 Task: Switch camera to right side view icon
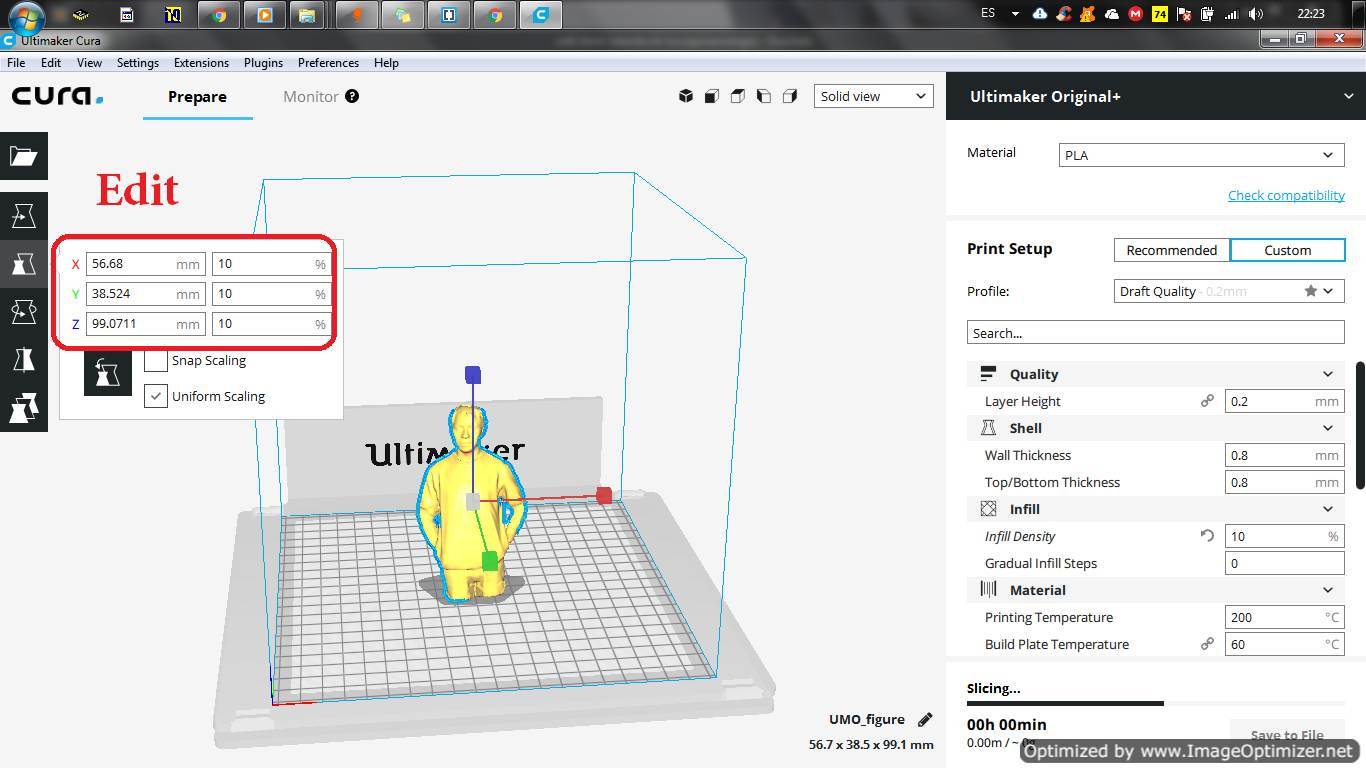(790, 96)
